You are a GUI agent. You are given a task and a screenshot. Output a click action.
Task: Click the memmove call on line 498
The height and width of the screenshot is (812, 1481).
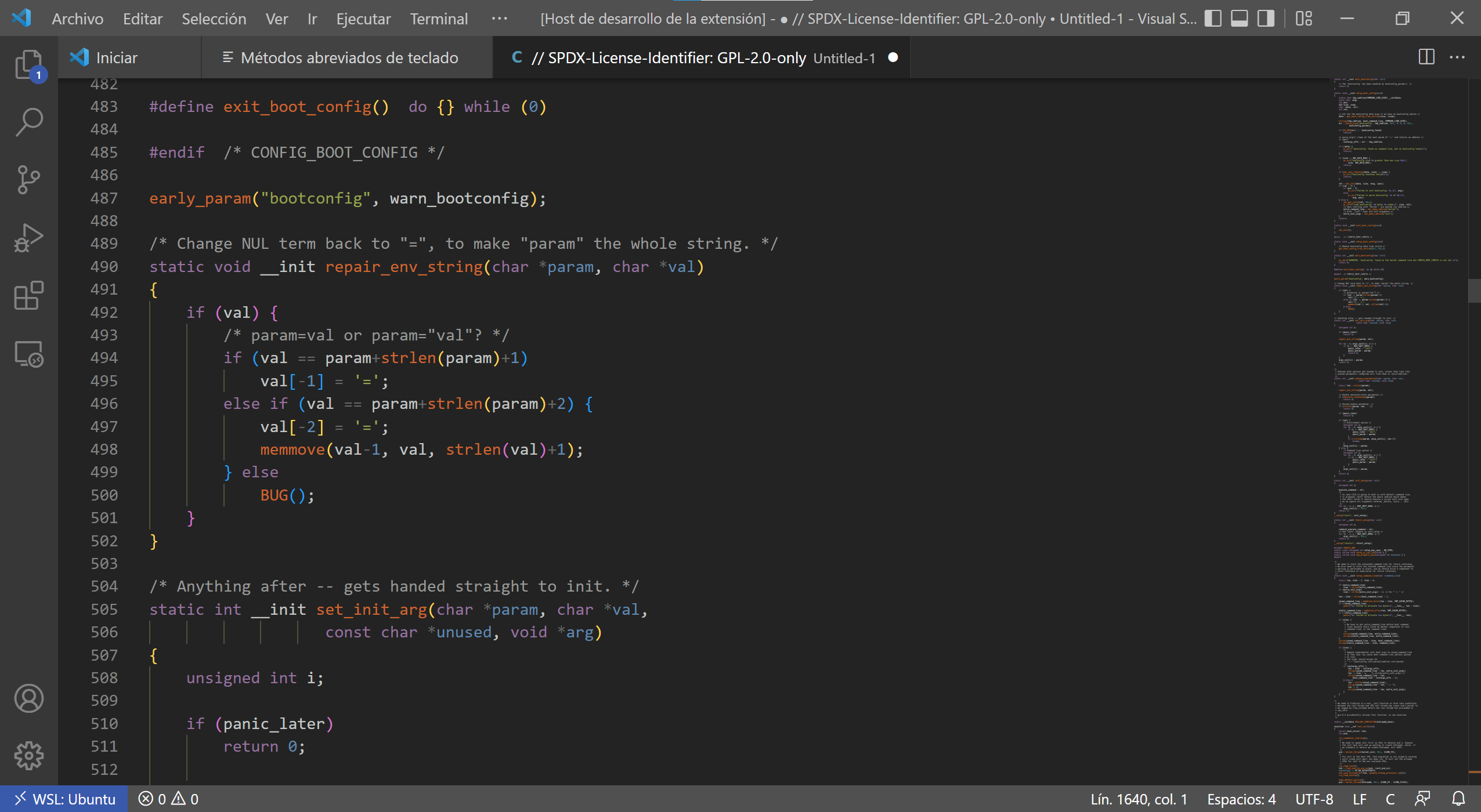tap(292, 449)
